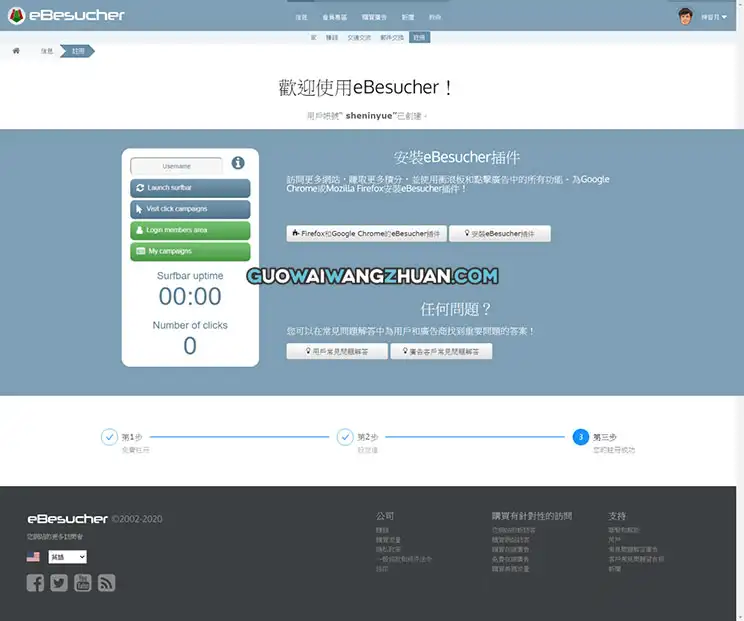Click the user avatar picture
Viewport: 744px width, 621px height.
click(685, 17)
